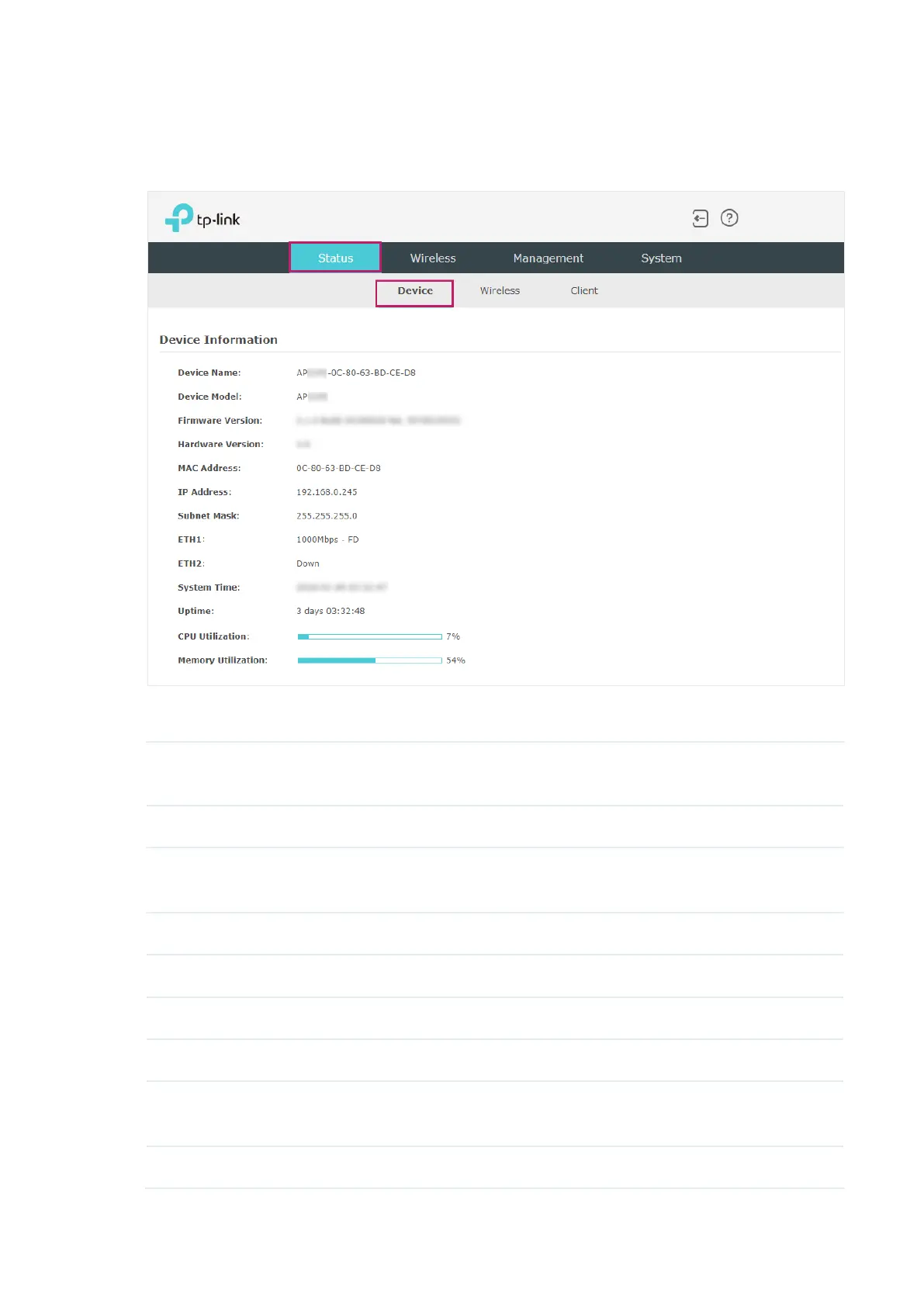Click the Uptime value text
This screenshot has width=924, height=1307.
point(330,611)
